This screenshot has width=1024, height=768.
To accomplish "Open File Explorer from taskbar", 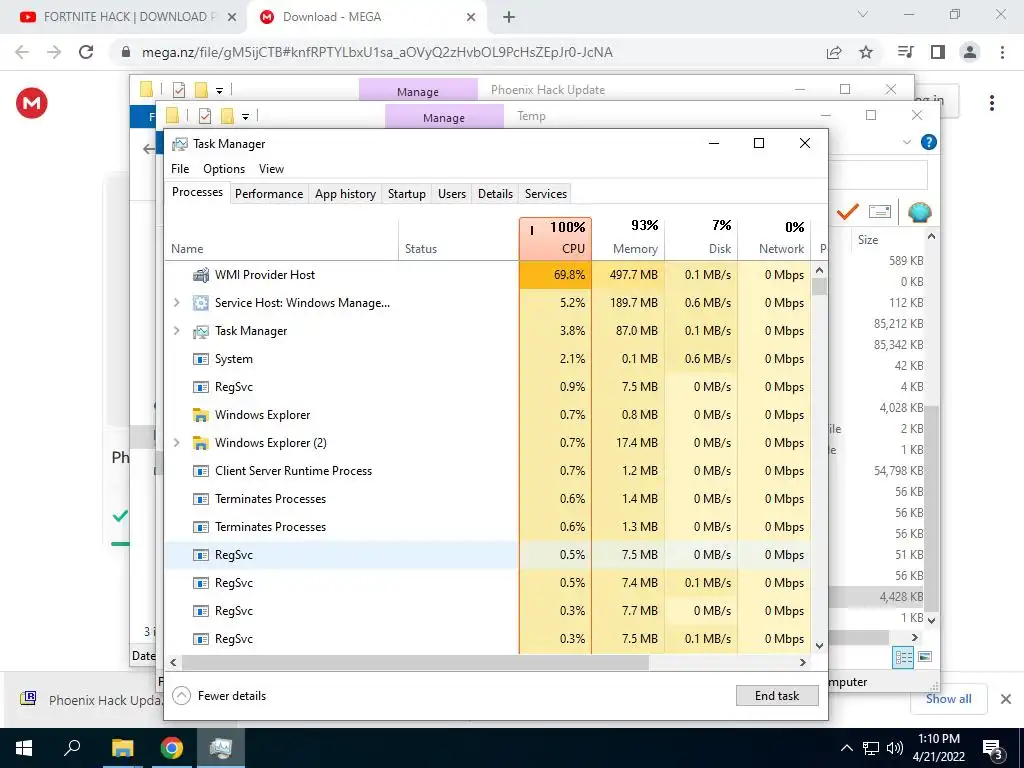I will (122, 748).
